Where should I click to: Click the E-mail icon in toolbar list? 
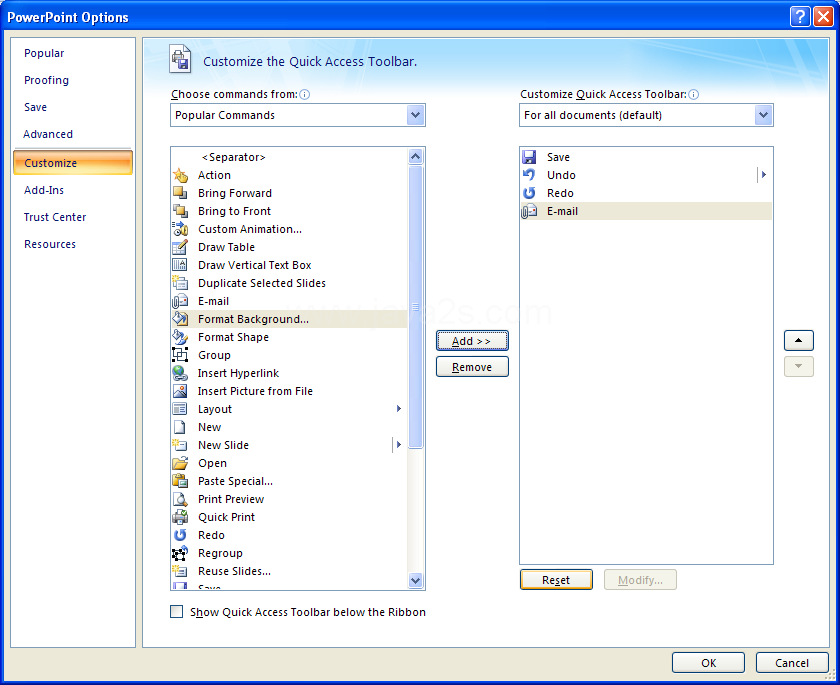point(529,211)
